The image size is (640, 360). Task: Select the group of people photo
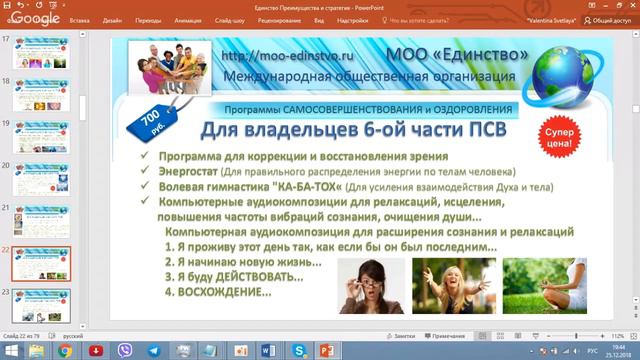(x=170, y=68)
